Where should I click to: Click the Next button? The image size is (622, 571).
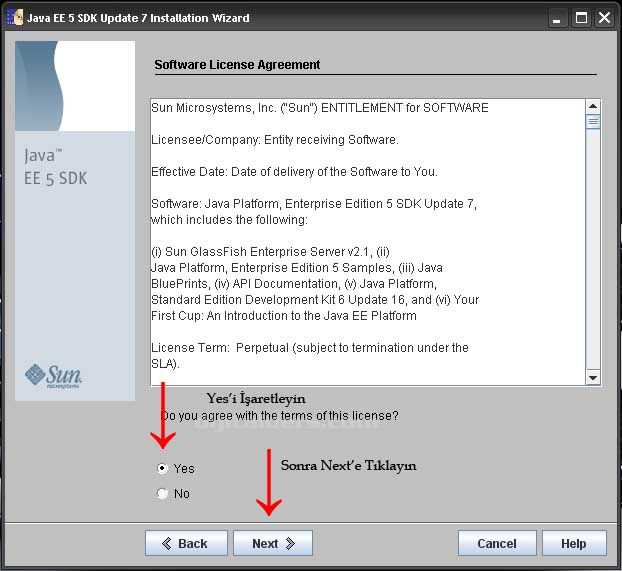click(273, 543)
